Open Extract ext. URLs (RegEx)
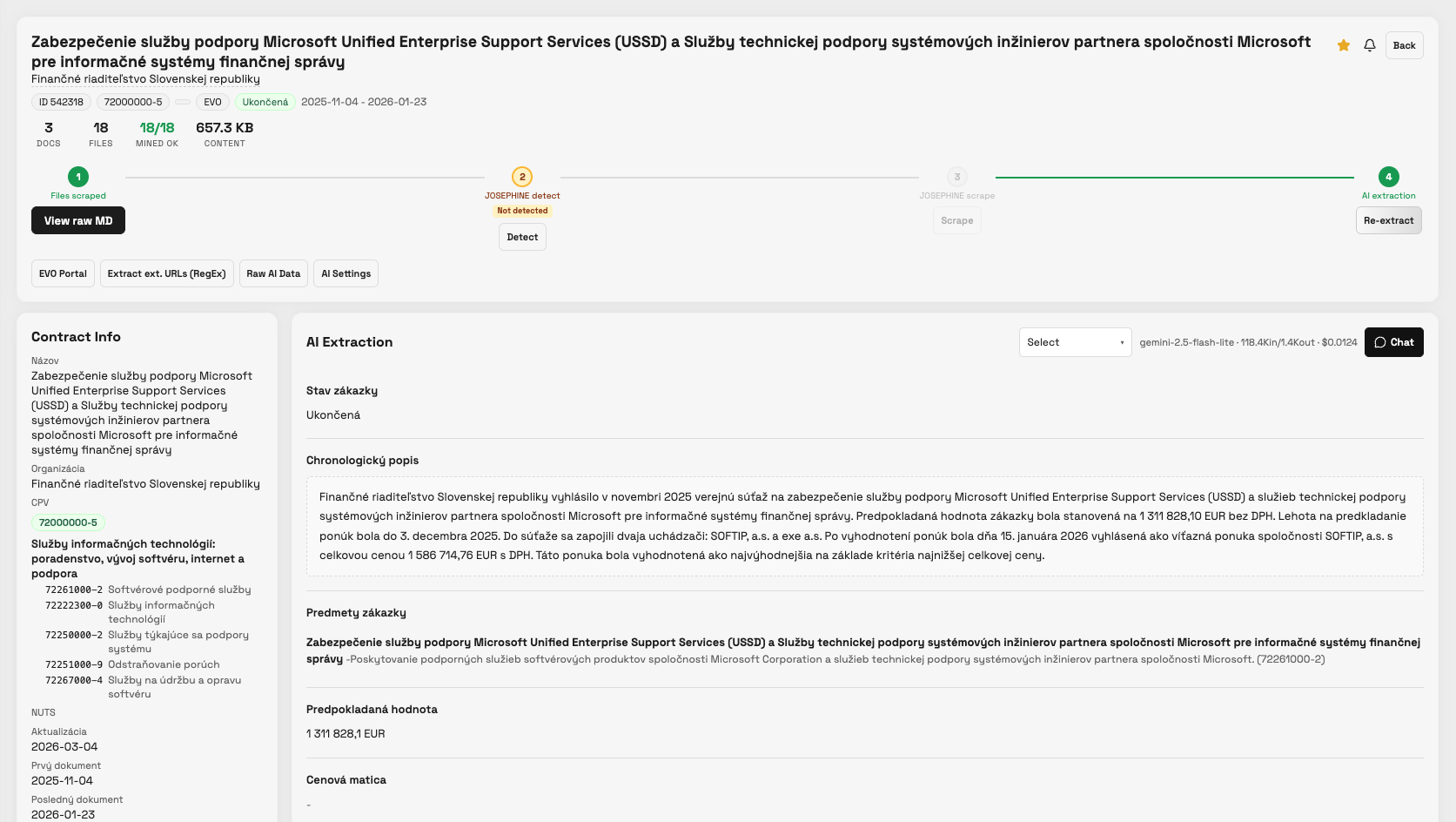1456x822 pixels. [x=166, y=273]
